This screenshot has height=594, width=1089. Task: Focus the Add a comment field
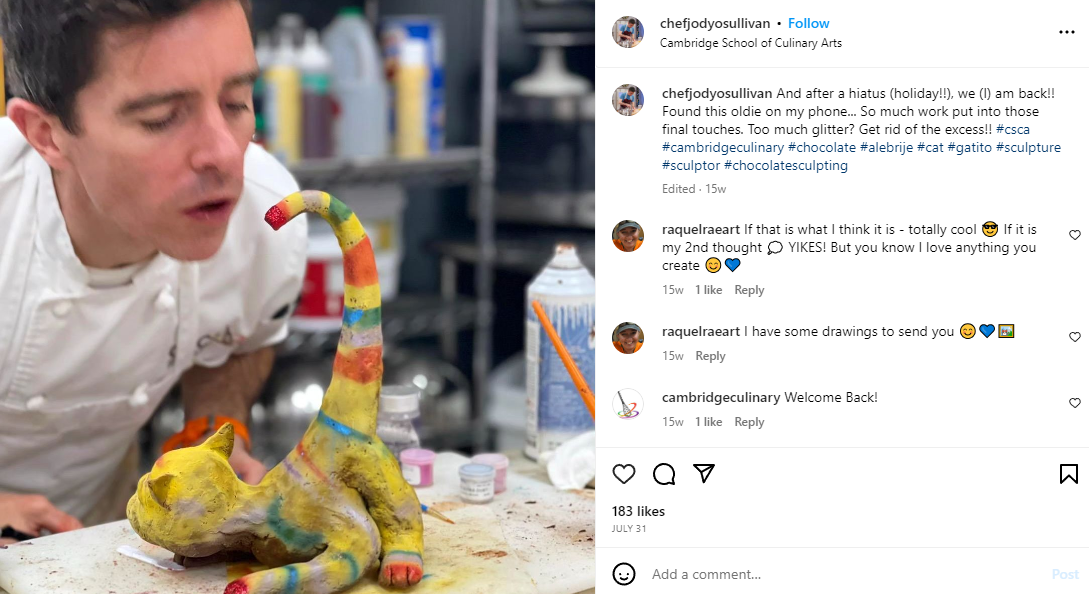(x=847, y=574)
